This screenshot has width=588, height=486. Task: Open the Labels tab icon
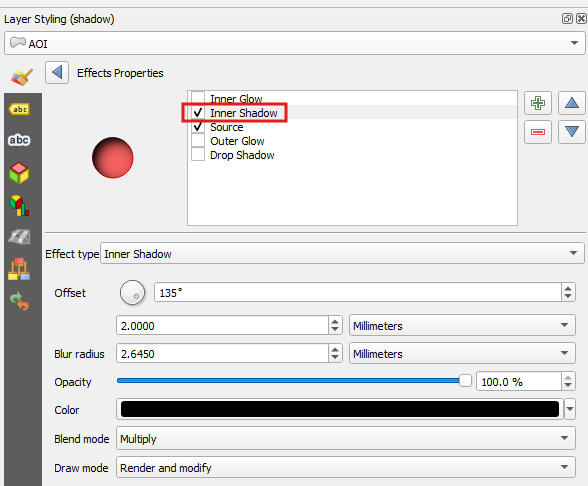pyautogui.click(x=19, y=109)
